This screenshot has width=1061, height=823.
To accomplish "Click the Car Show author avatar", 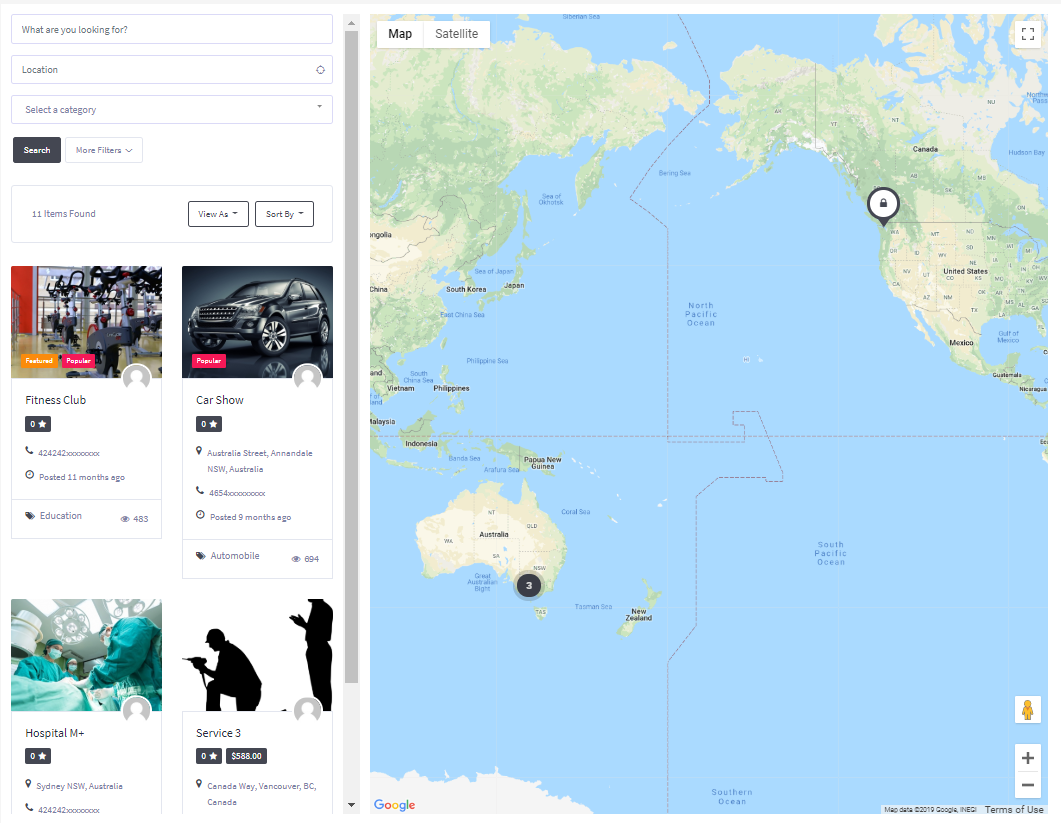I will 307,377.
